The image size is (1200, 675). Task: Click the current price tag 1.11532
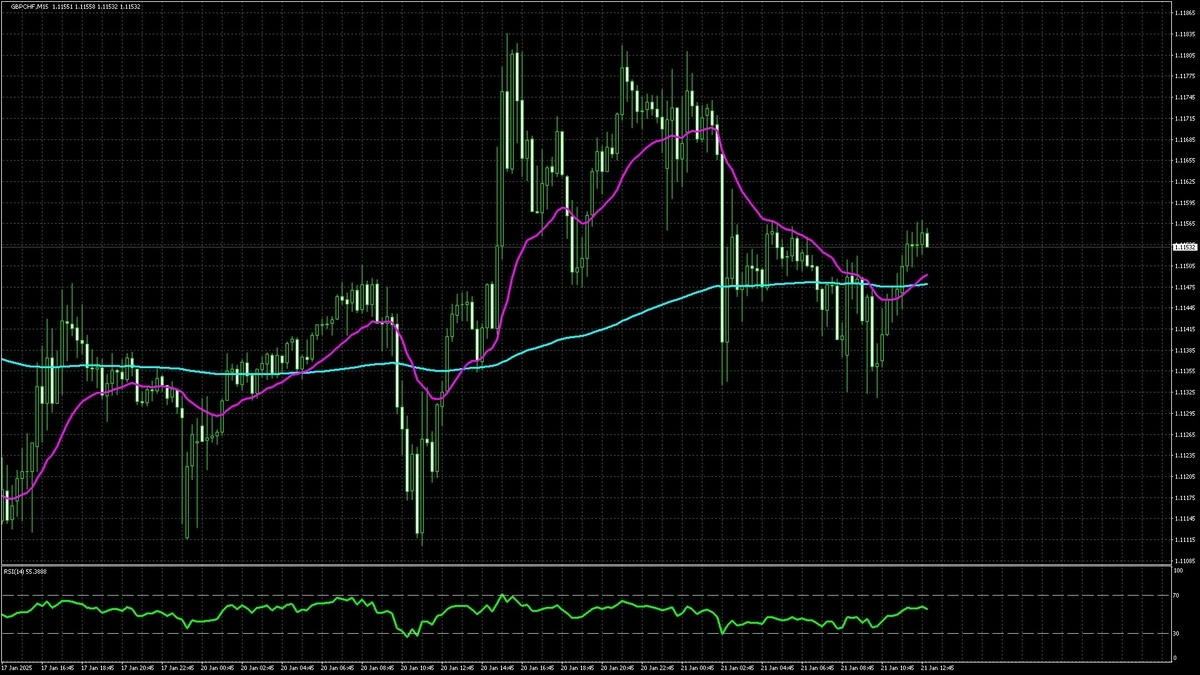click(1184, 246)
